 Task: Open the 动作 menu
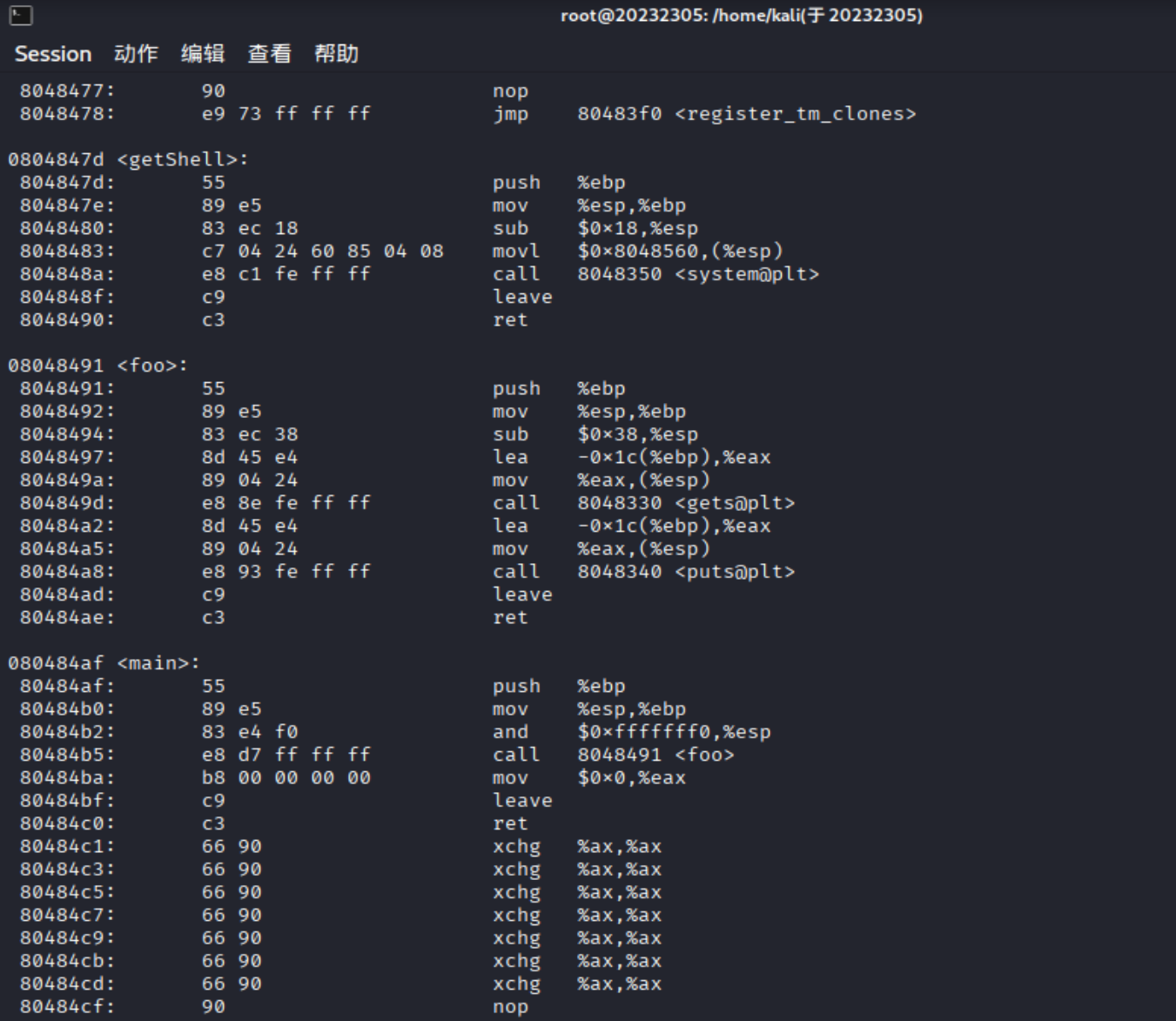tap(136, 54)
